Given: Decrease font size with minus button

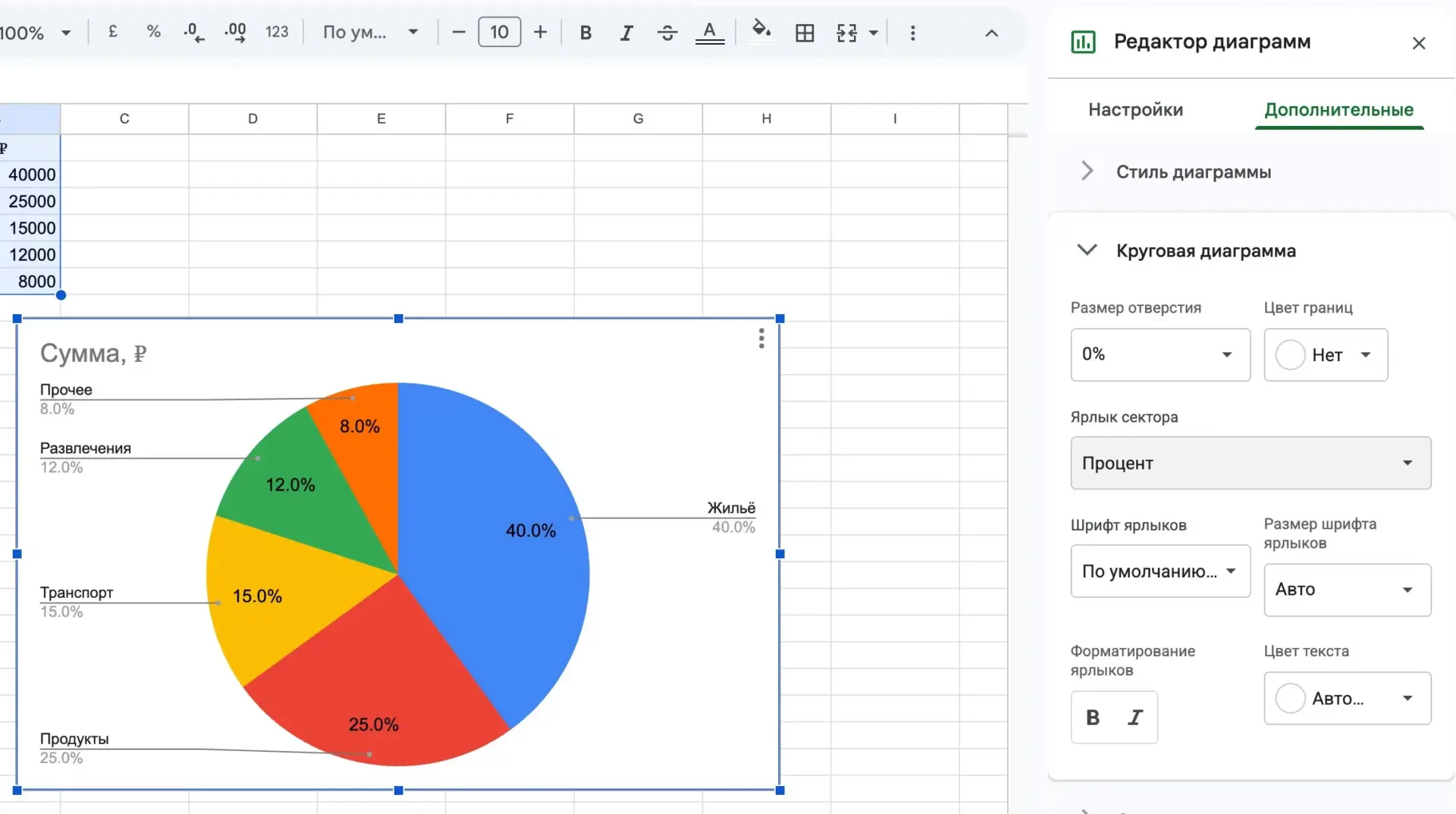Looking at the screenshot, I should pyautogui.click(x=458, y=32).
